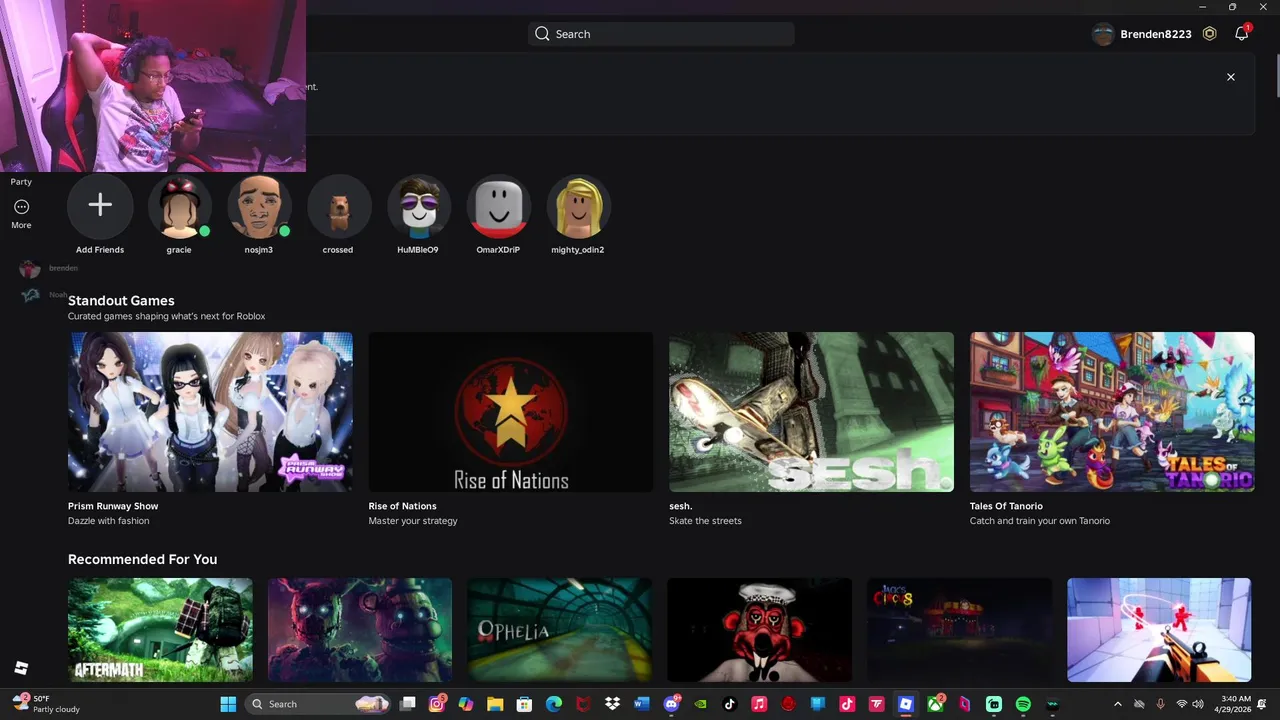Open friend gracie's avatar
This screenshot has height=720, width=1280.
[x=179, y=206]
